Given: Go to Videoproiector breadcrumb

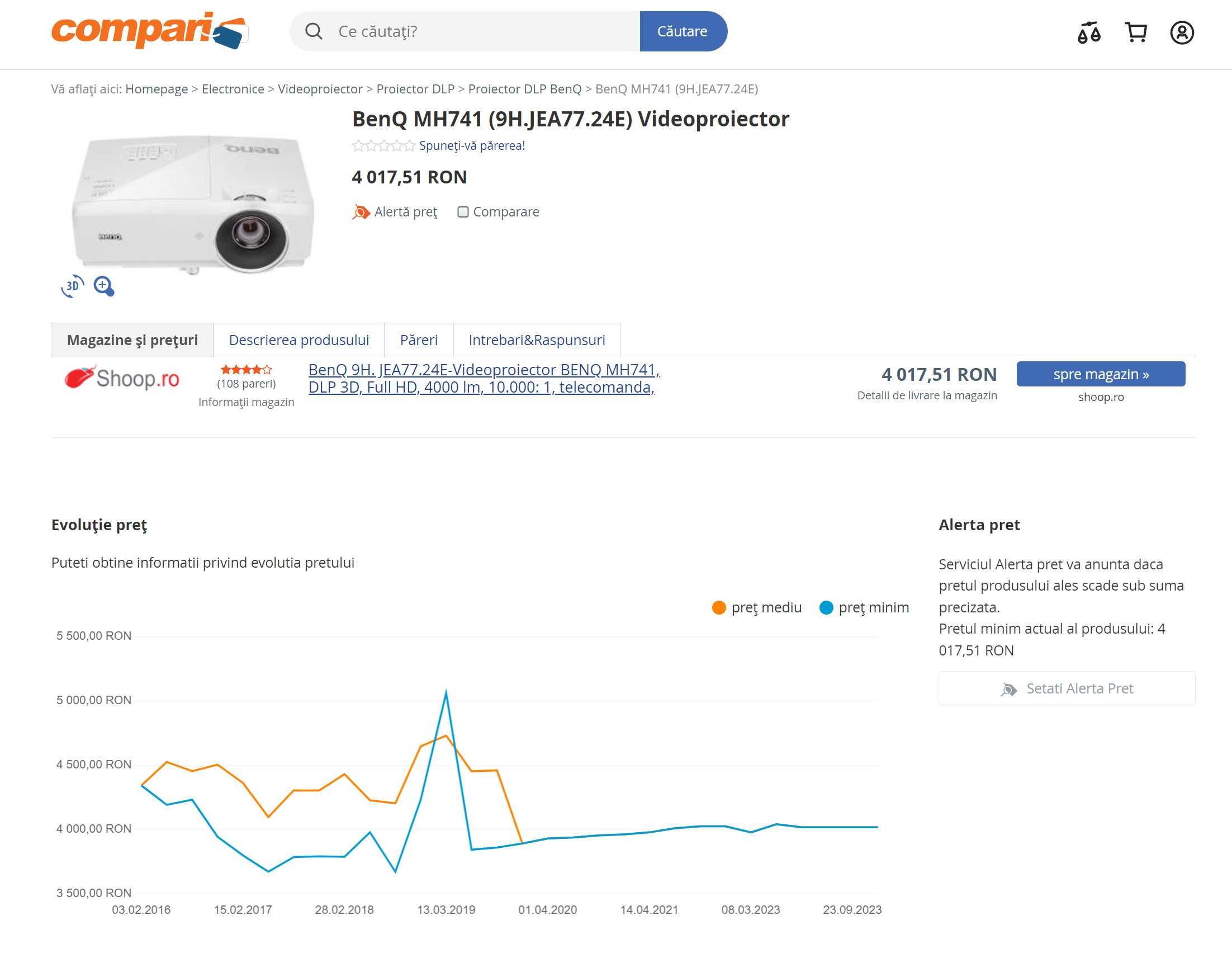Looking at the screenshot, I should tap(320, 88).
